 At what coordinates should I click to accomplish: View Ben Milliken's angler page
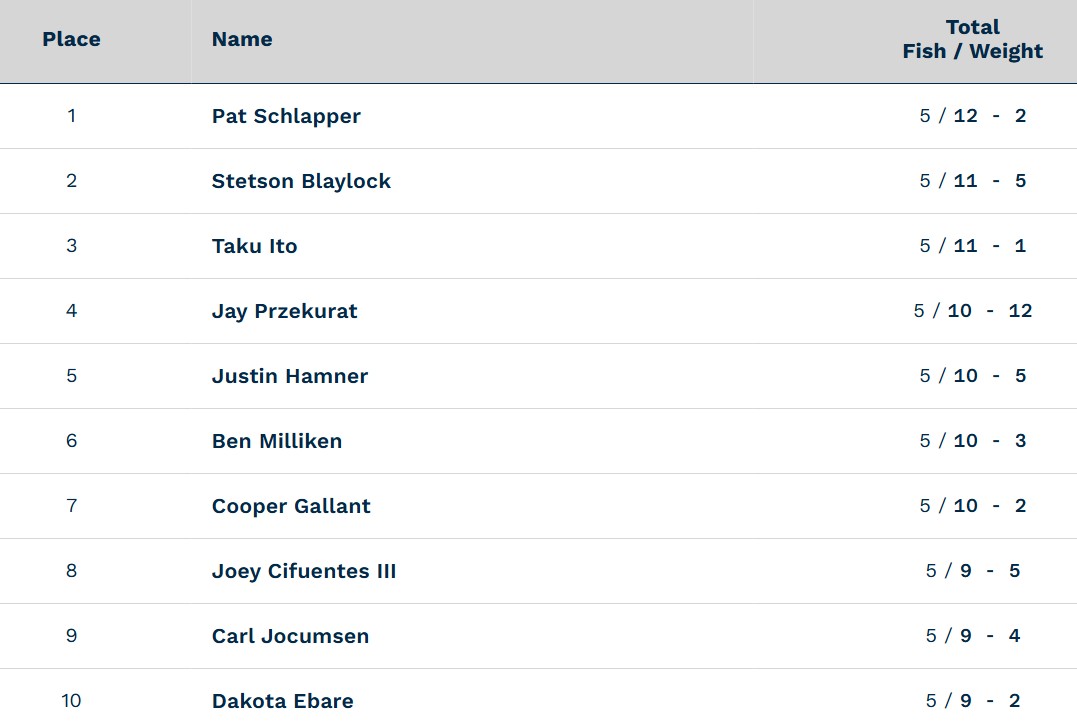click(x=277, y=441)
